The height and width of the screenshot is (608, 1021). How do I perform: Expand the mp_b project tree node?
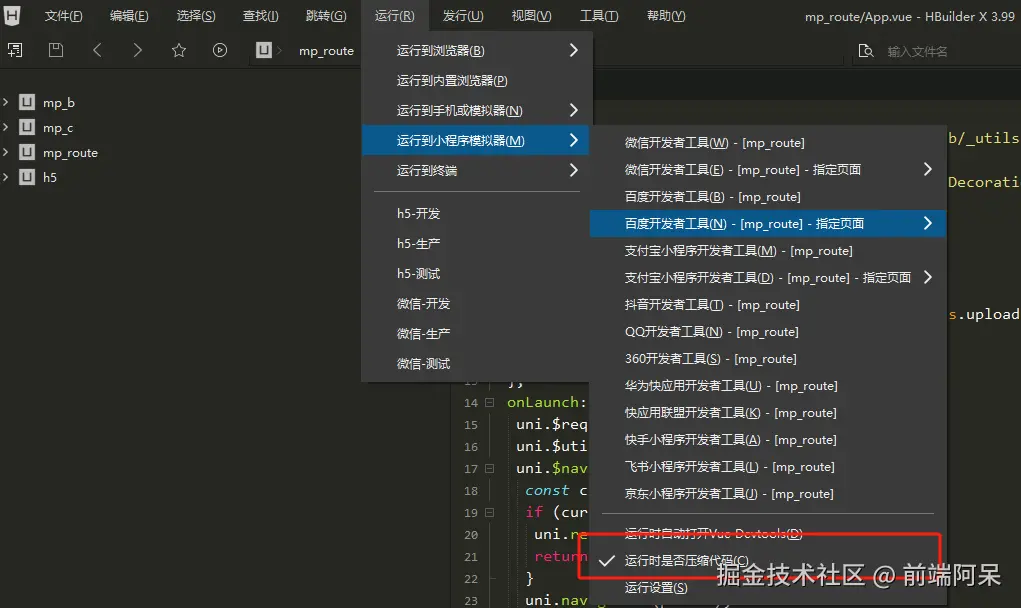coord(5,102)
